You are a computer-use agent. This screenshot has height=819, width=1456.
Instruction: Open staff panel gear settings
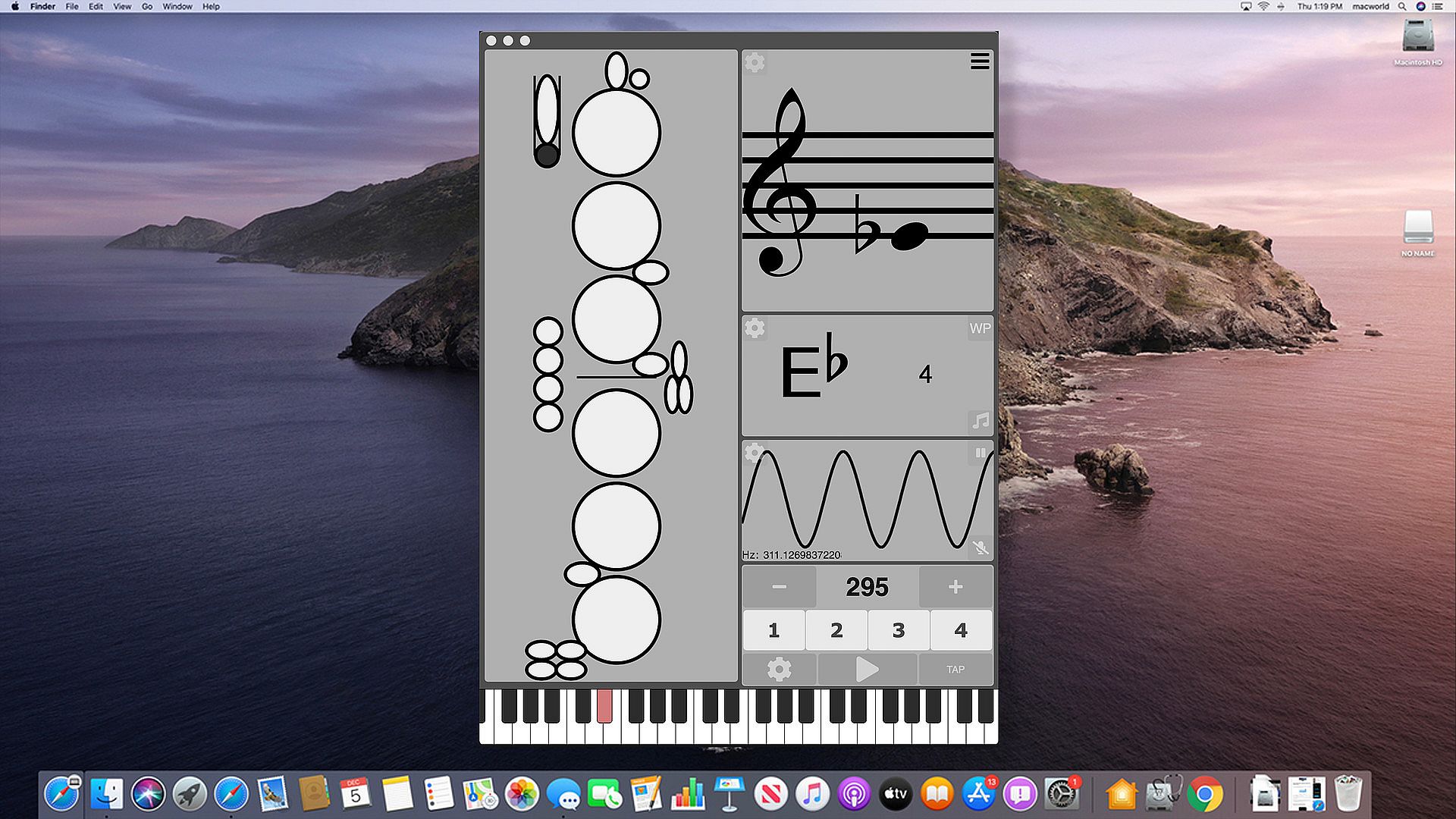[x=755, y=62]
